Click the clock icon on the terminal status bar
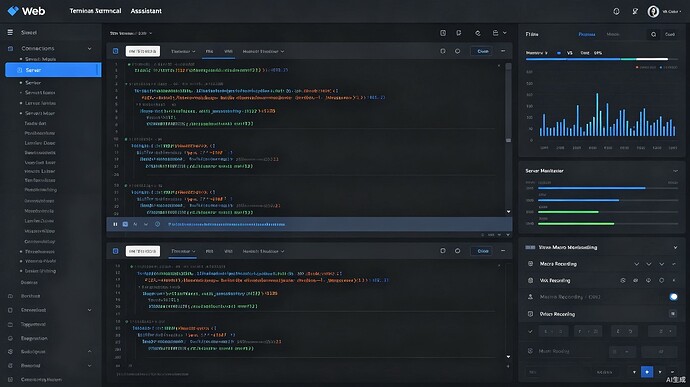The image size is (690, 387). tap(157, 225)
